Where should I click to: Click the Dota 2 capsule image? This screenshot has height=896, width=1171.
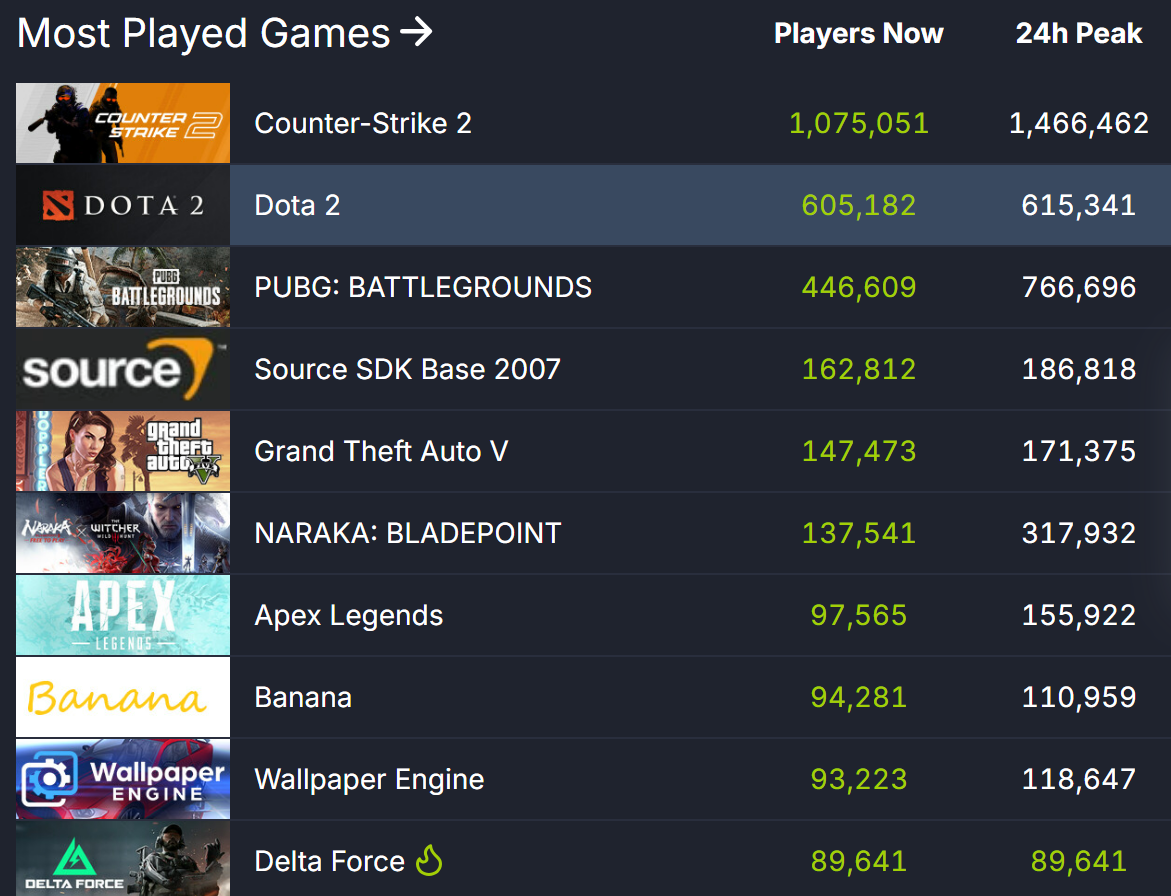[x=122, y=204]
